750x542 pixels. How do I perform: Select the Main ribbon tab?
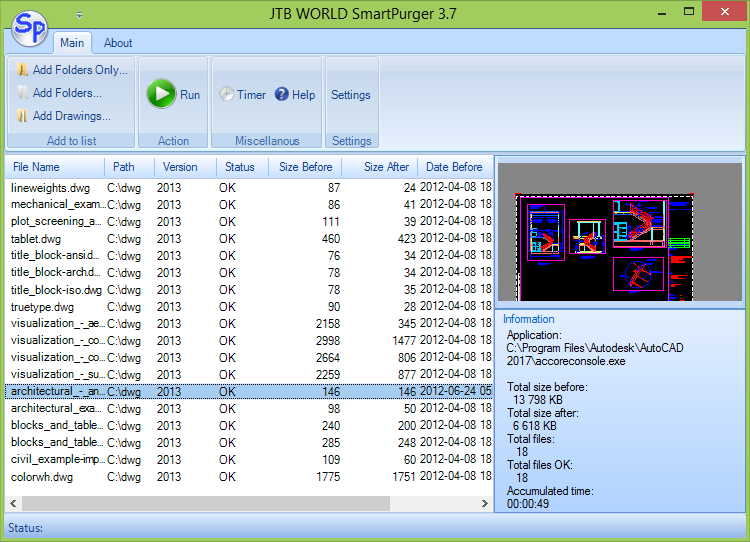coord(72,43)
